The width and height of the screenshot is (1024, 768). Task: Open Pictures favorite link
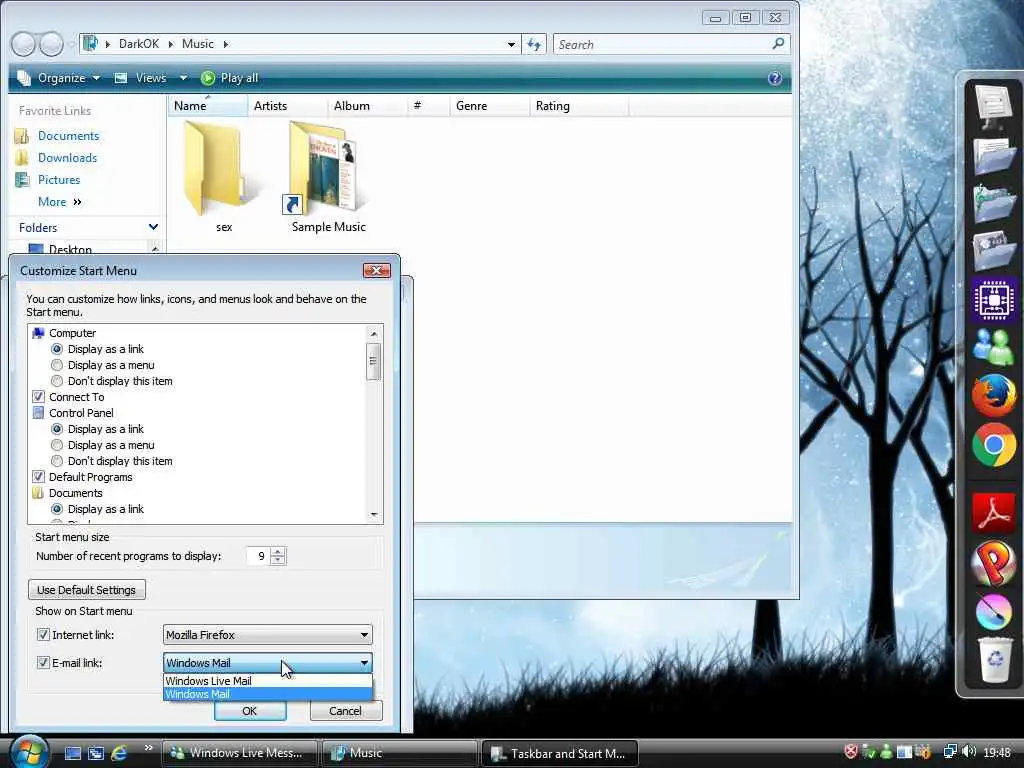(59, 180)
